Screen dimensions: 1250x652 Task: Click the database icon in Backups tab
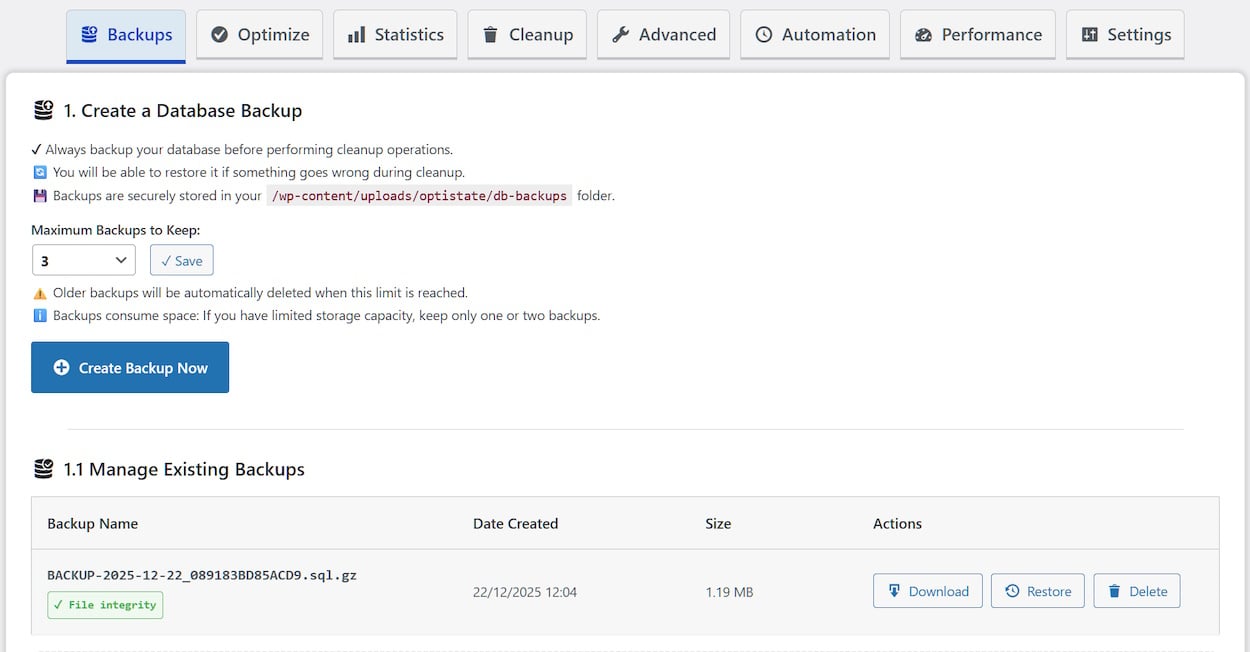pos(90,35)
